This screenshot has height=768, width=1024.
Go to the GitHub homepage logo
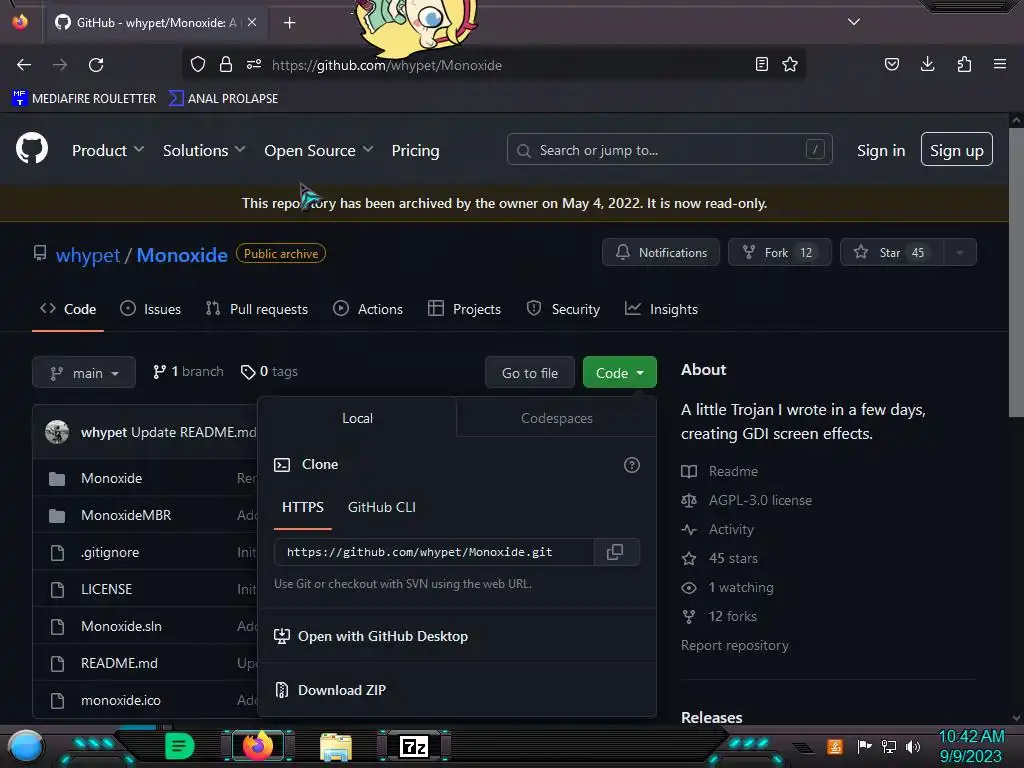(32, 148)
